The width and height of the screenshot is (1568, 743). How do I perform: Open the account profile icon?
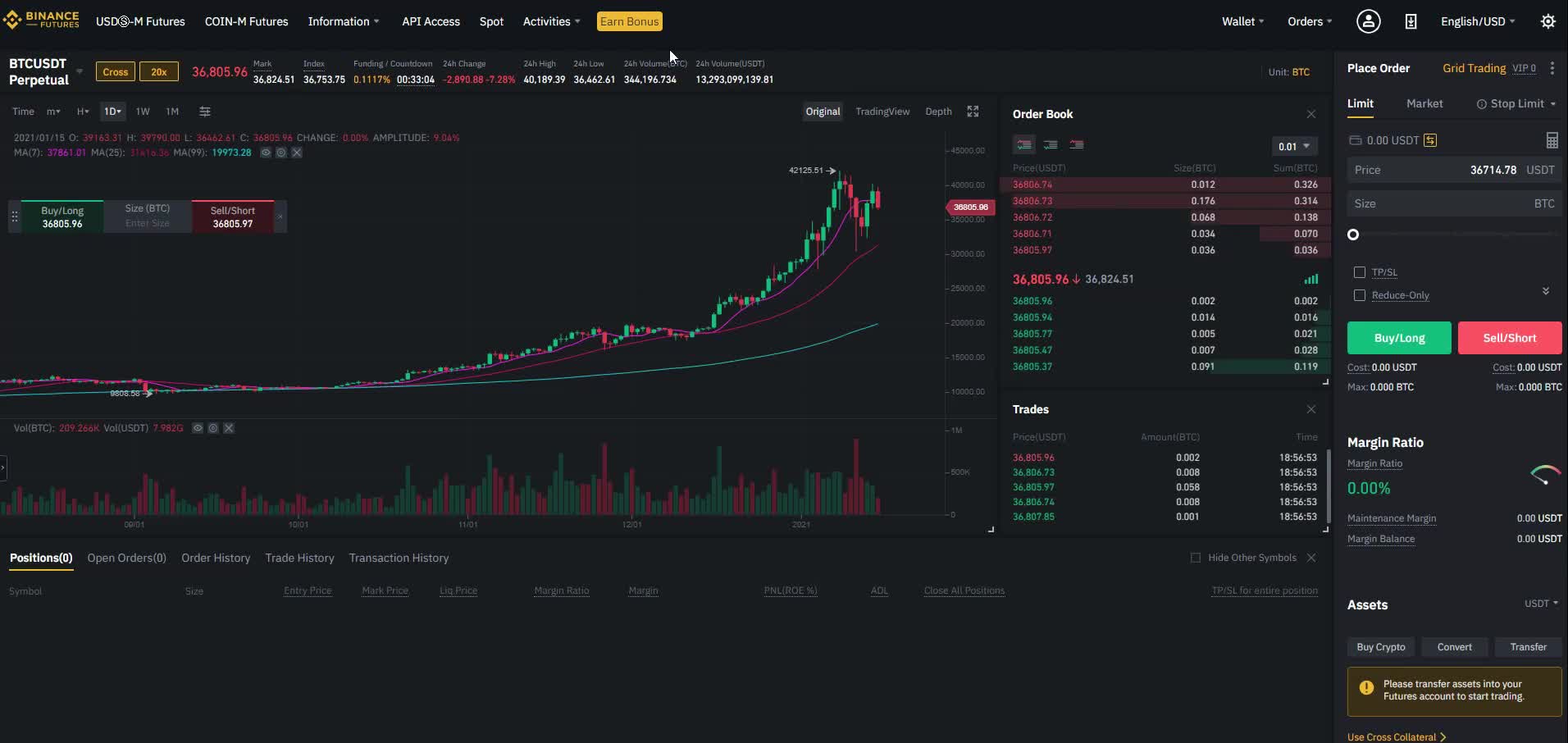click(1368, 21)
